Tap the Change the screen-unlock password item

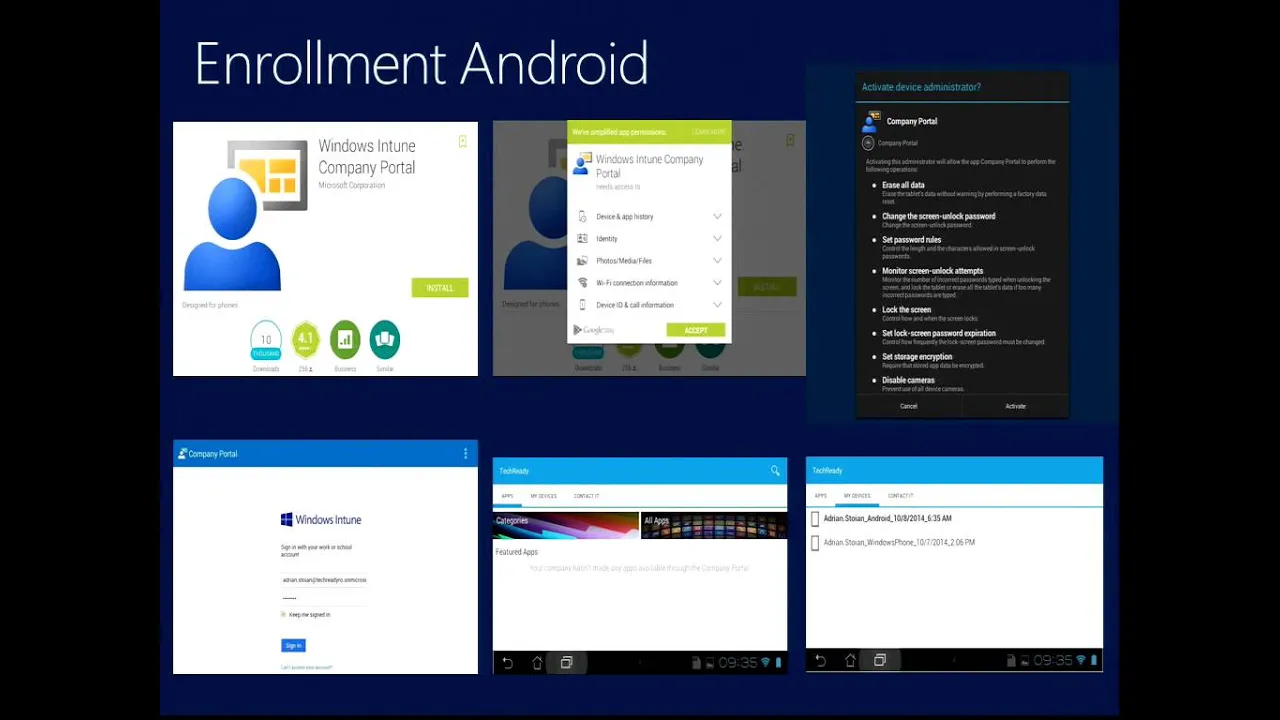938,216
